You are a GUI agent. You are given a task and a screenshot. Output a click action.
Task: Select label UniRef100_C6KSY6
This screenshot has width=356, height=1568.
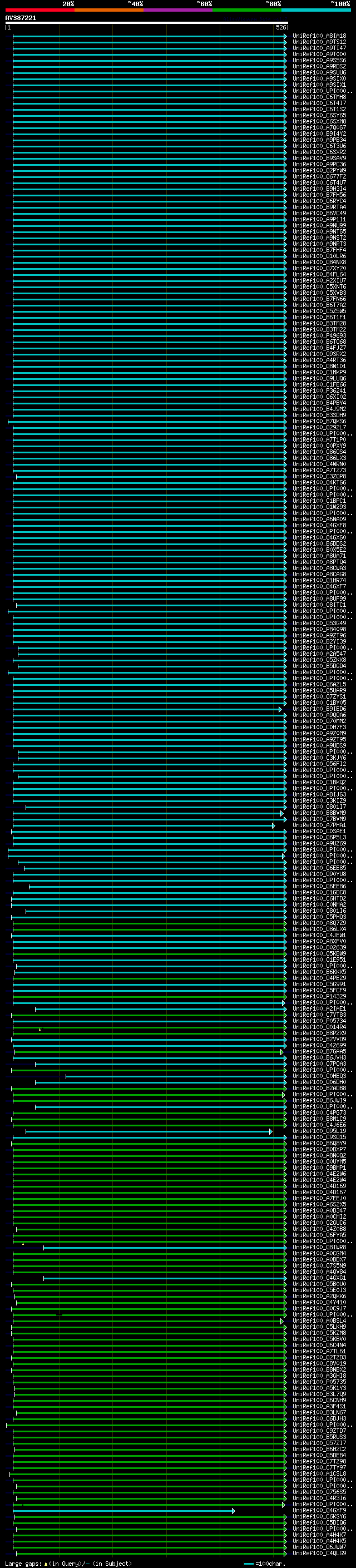pos(319,1516)
